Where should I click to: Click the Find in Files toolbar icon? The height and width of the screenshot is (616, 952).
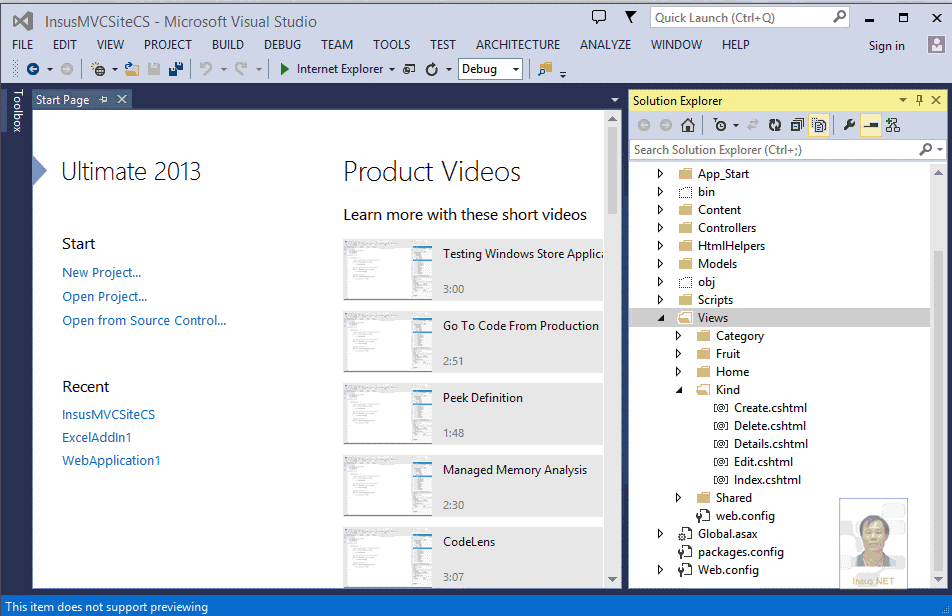pyautogui.click(x=545, y=69)
